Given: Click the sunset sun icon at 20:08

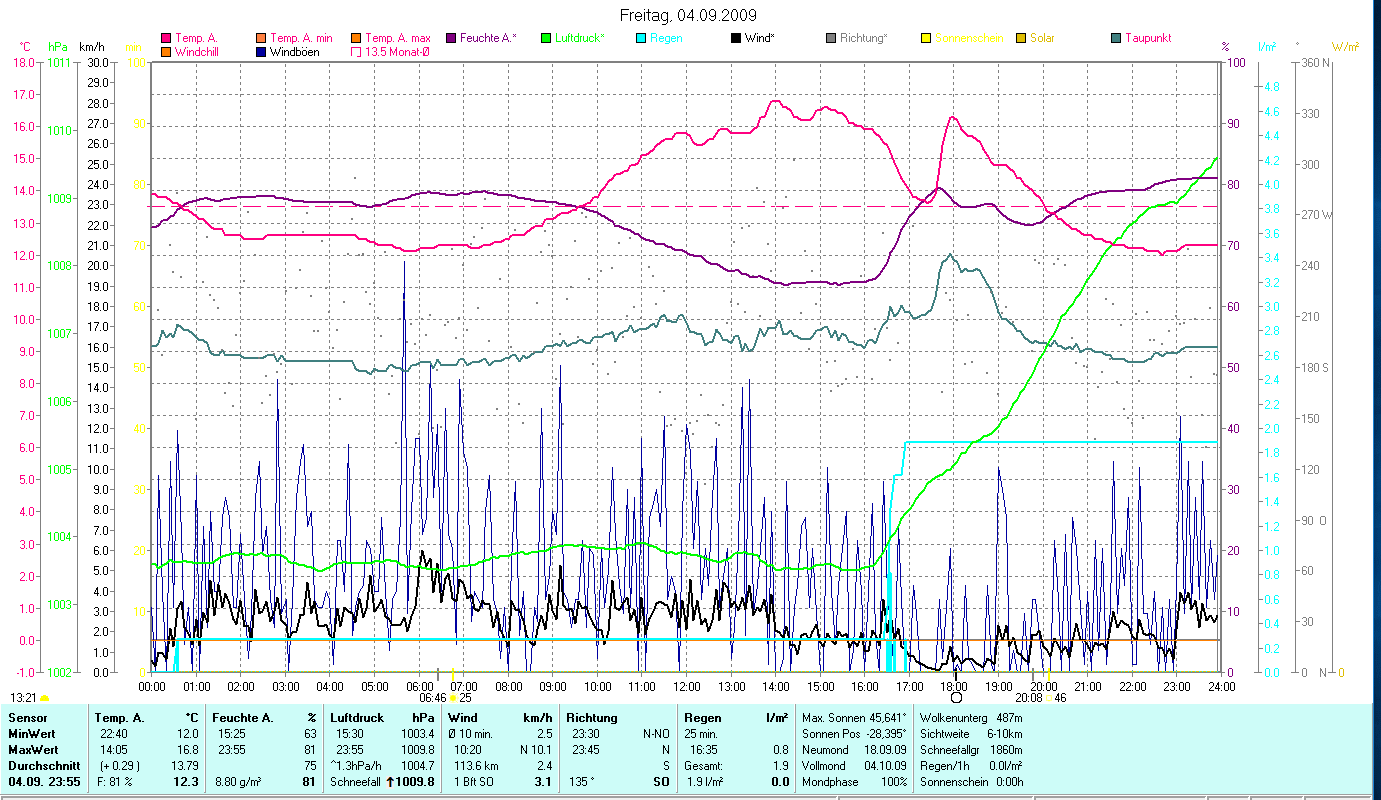Looking at the screenshot, I should click(x=1047, y=698).
